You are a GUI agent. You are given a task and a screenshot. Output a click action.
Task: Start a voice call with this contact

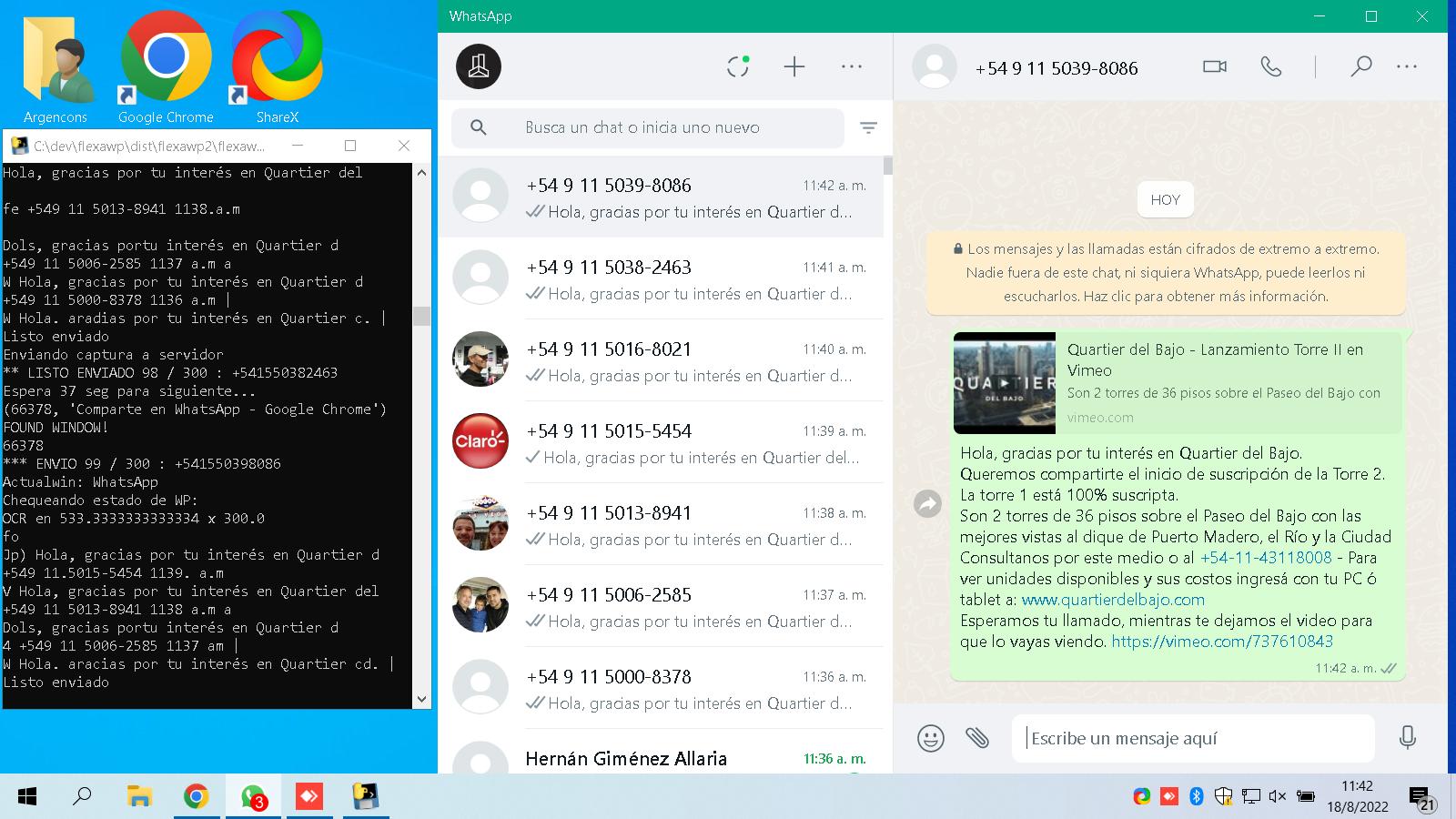coord(1271,67)
